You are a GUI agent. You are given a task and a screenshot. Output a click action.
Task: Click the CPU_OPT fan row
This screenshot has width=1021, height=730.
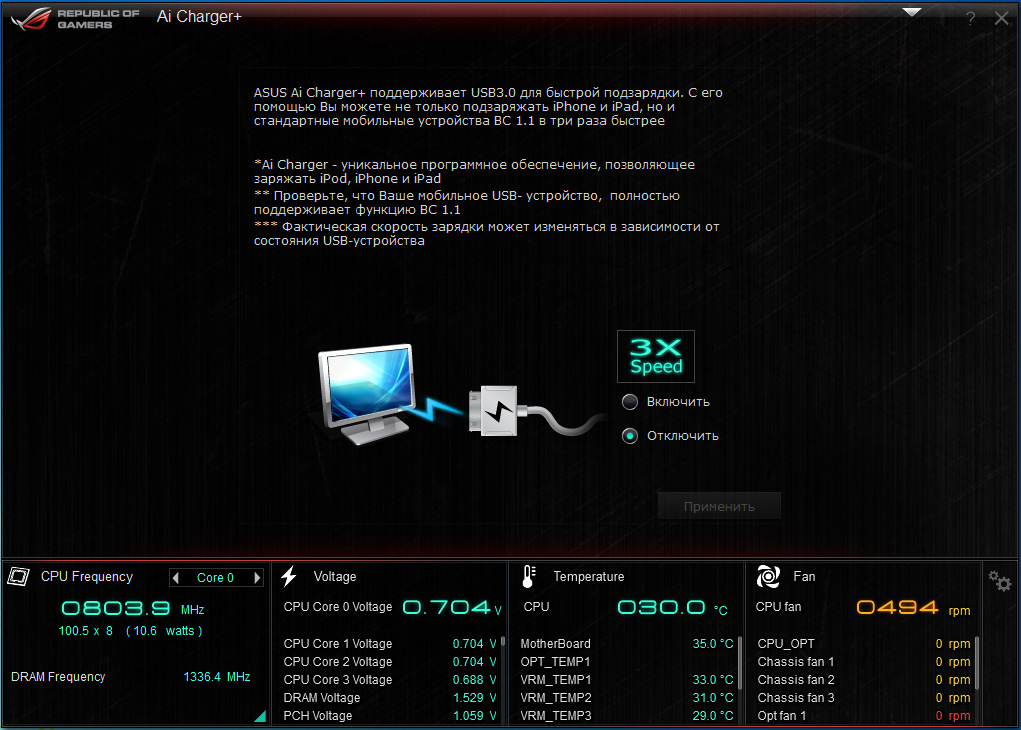tap(864, 643)
